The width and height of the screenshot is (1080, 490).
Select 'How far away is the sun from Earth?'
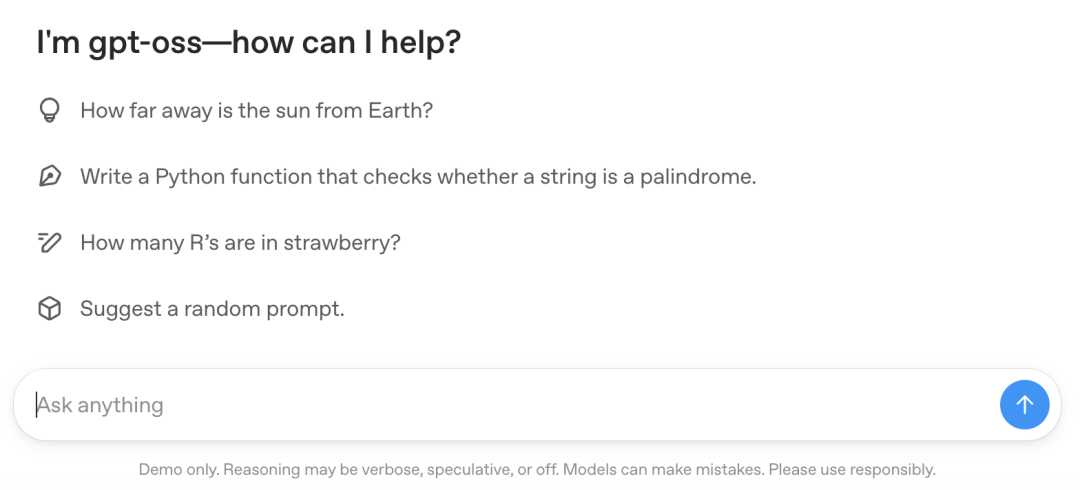(x=256, y=110)
